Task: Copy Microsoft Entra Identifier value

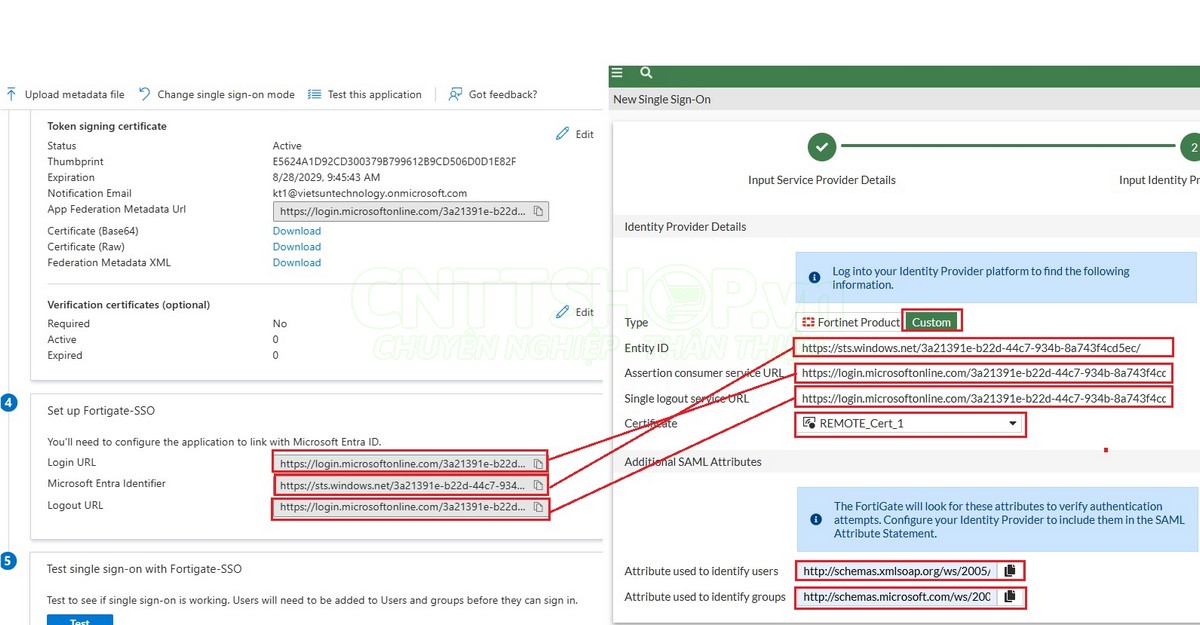Action: [x=538, y=485]
